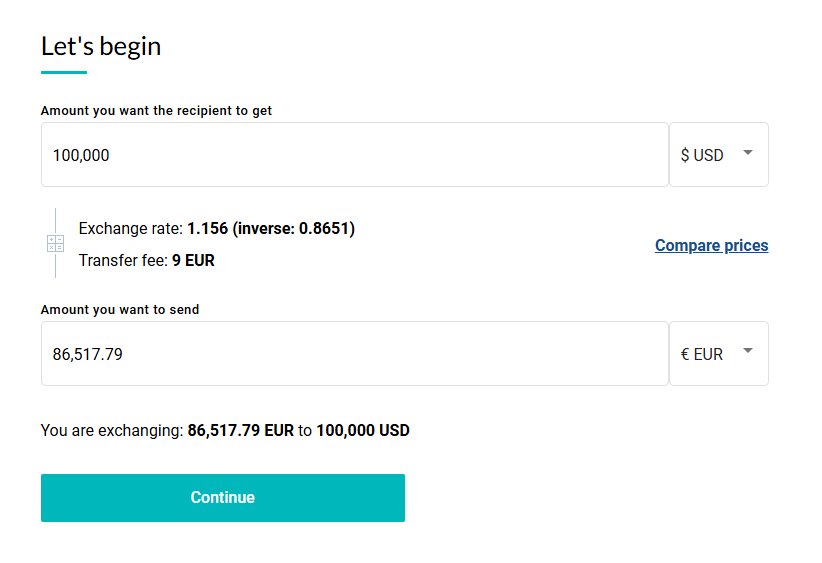This screenshot has width=822, height=563.
Task: Click bold '100,000 USD' in the summary line
Action: click(x=363, y=431)
